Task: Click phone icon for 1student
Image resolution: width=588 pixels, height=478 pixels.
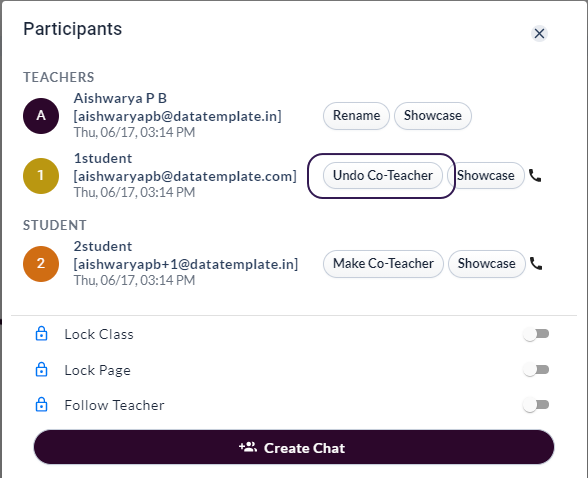Action: [535, 175]
